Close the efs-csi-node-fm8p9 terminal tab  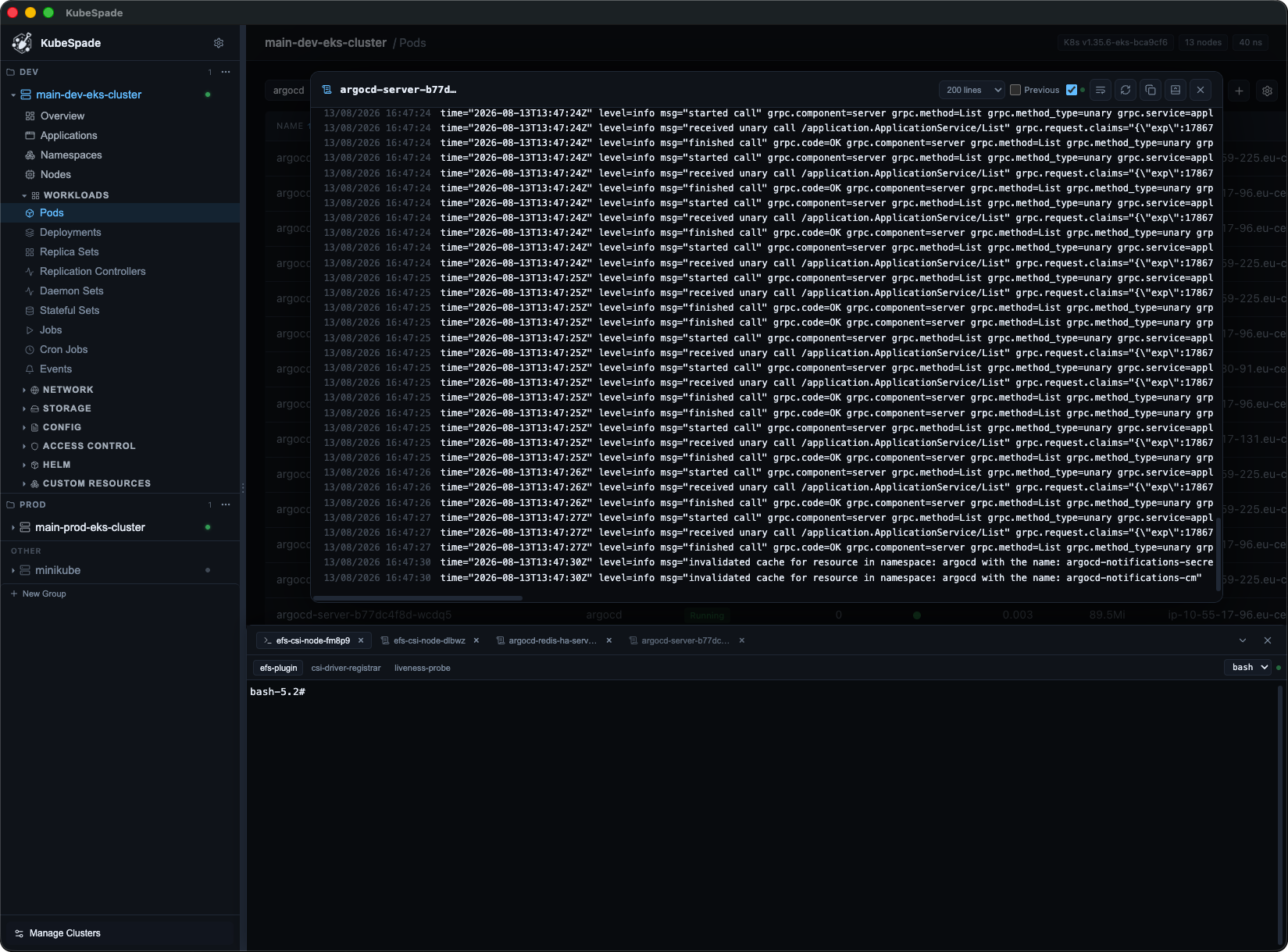361,640
